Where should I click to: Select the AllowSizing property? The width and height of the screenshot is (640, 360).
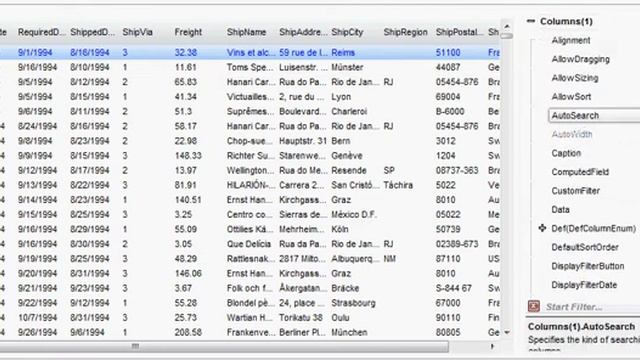(575, 78)
